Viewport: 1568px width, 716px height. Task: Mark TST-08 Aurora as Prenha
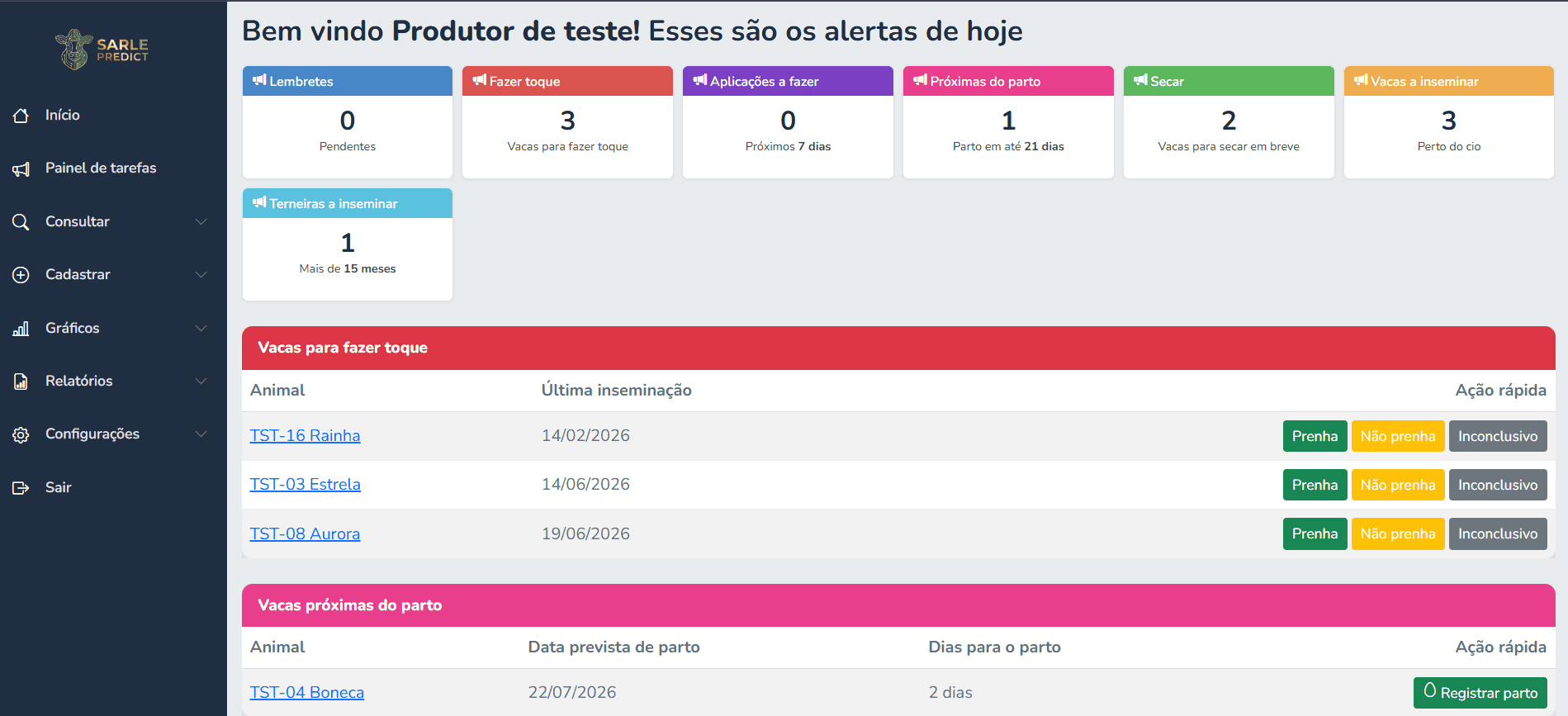[x=1315, y=533]
